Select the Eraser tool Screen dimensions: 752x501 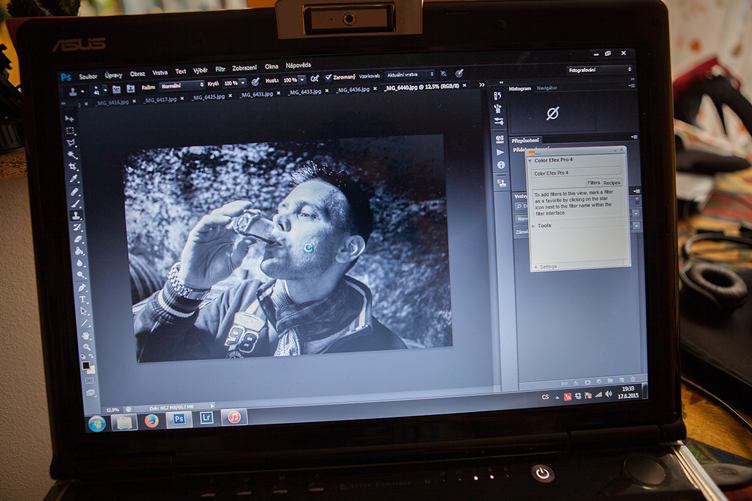[78, 239]
